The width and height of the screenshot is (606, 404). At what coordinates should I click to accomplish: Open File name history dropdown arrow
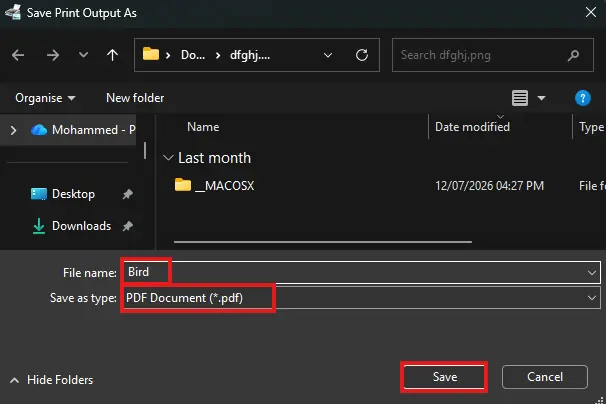click(592, 273)
